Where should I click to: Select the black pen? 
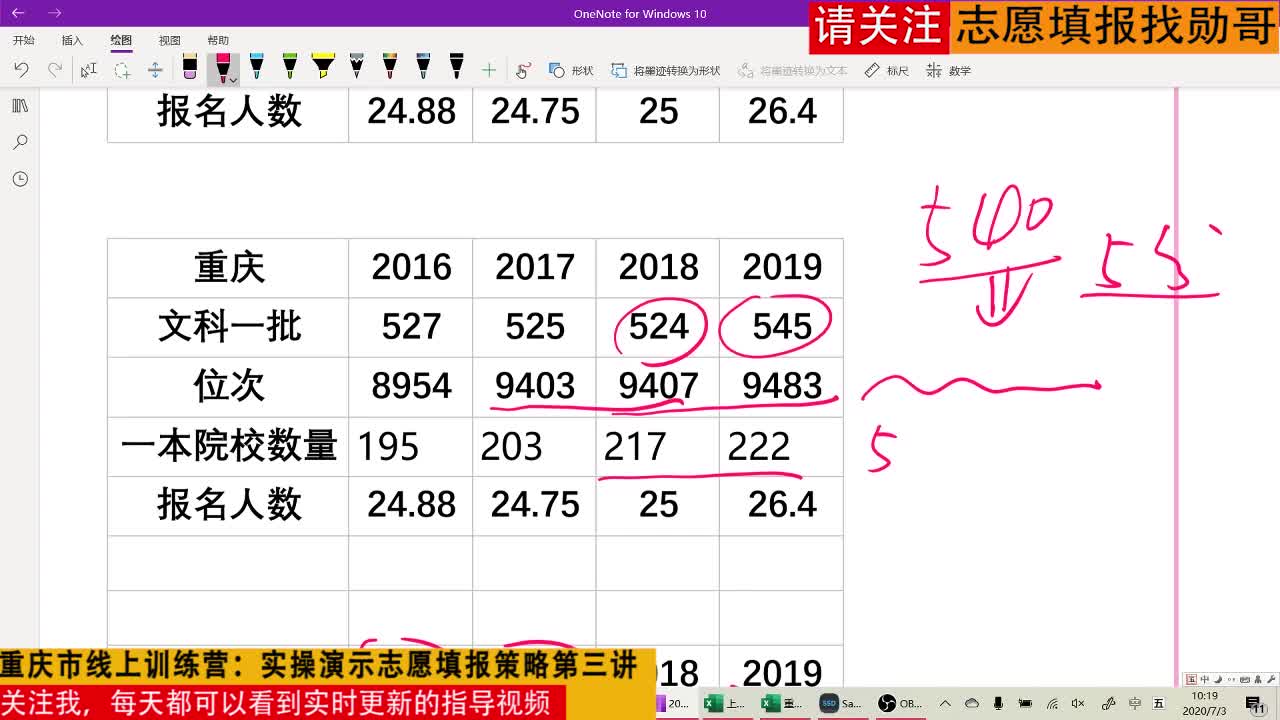[x=456, y=68]
